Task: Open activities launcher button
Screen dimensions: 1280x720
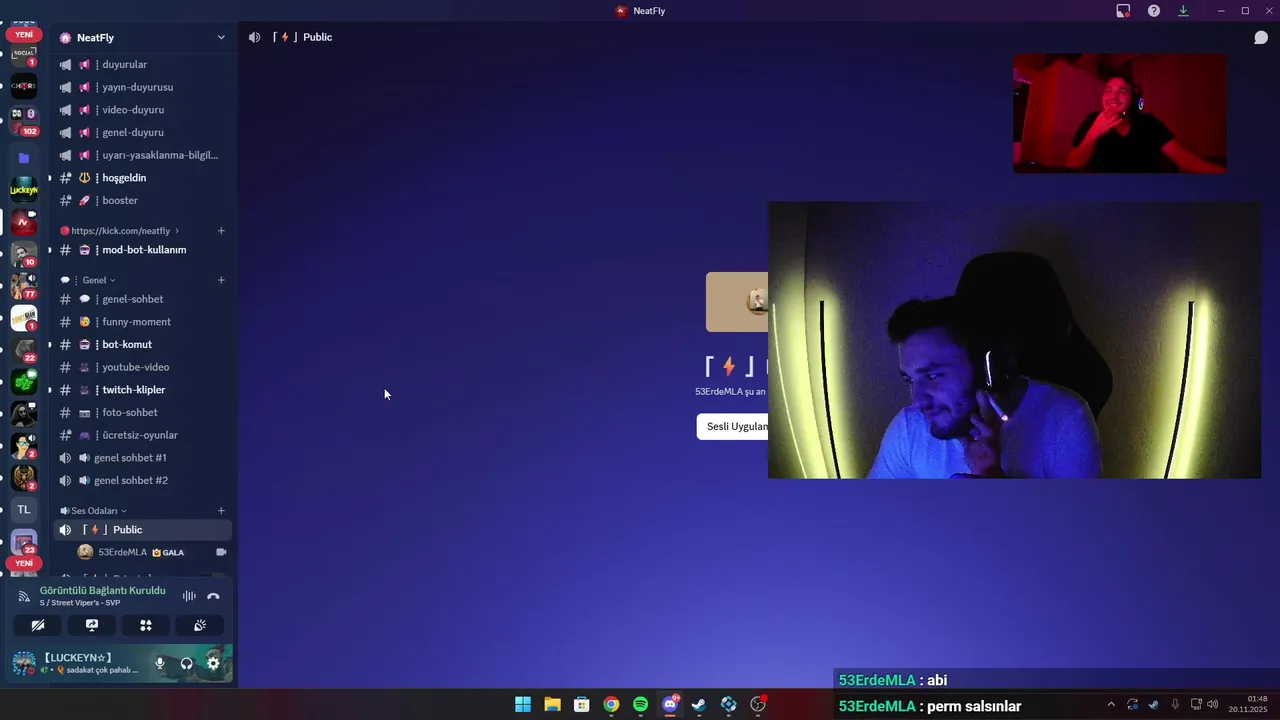Action: [146, 625]
